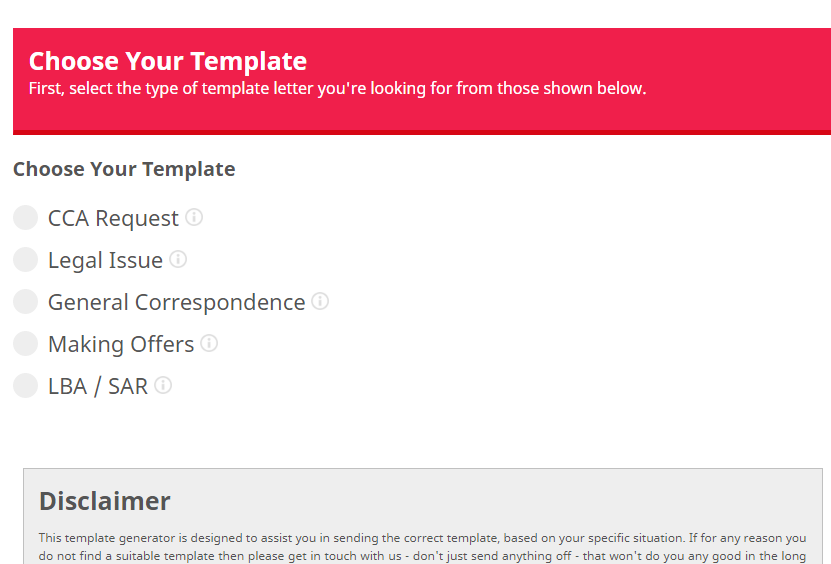Click the Disclaimer heading
The image size is (831, 564).
pos(105,501)
